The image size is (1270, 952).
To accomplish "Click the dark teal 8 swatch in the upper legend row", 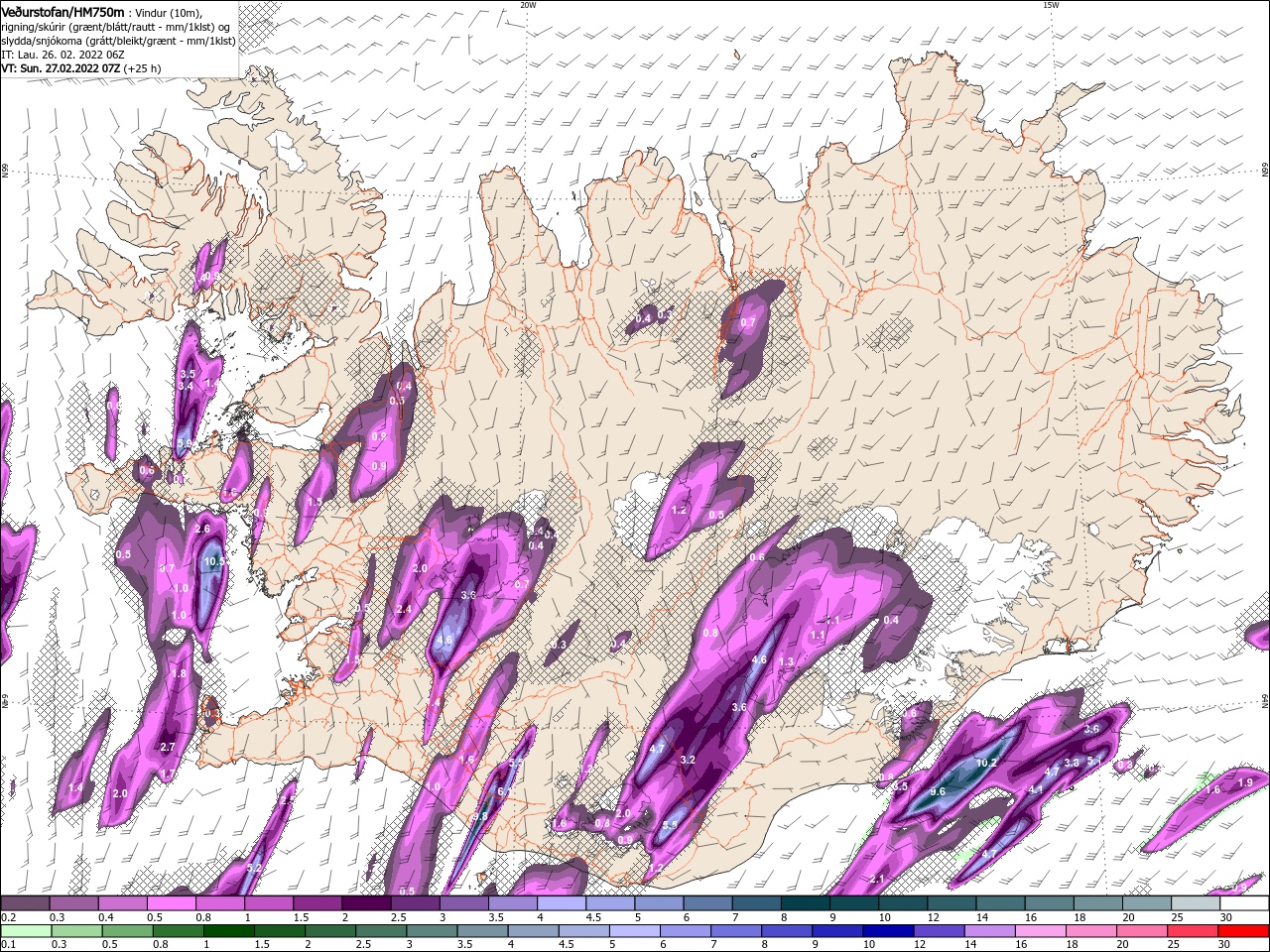I will (806, 903).
